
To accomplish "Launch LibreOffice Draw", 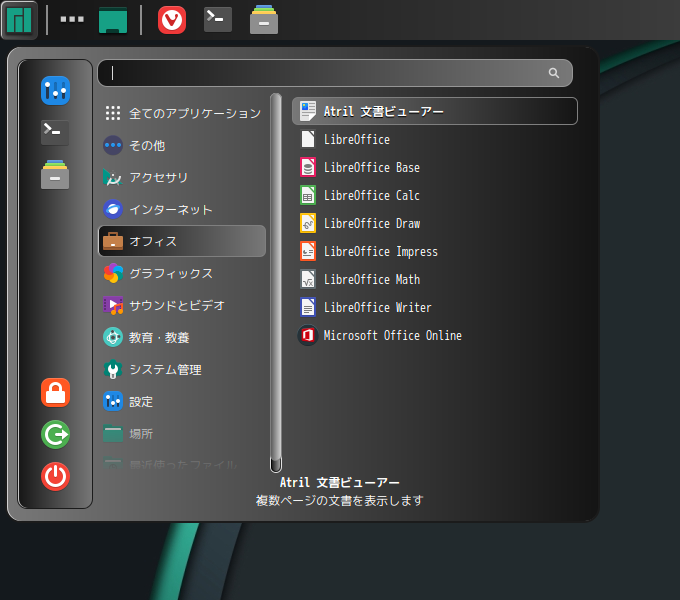I will [x=435, y=223].
